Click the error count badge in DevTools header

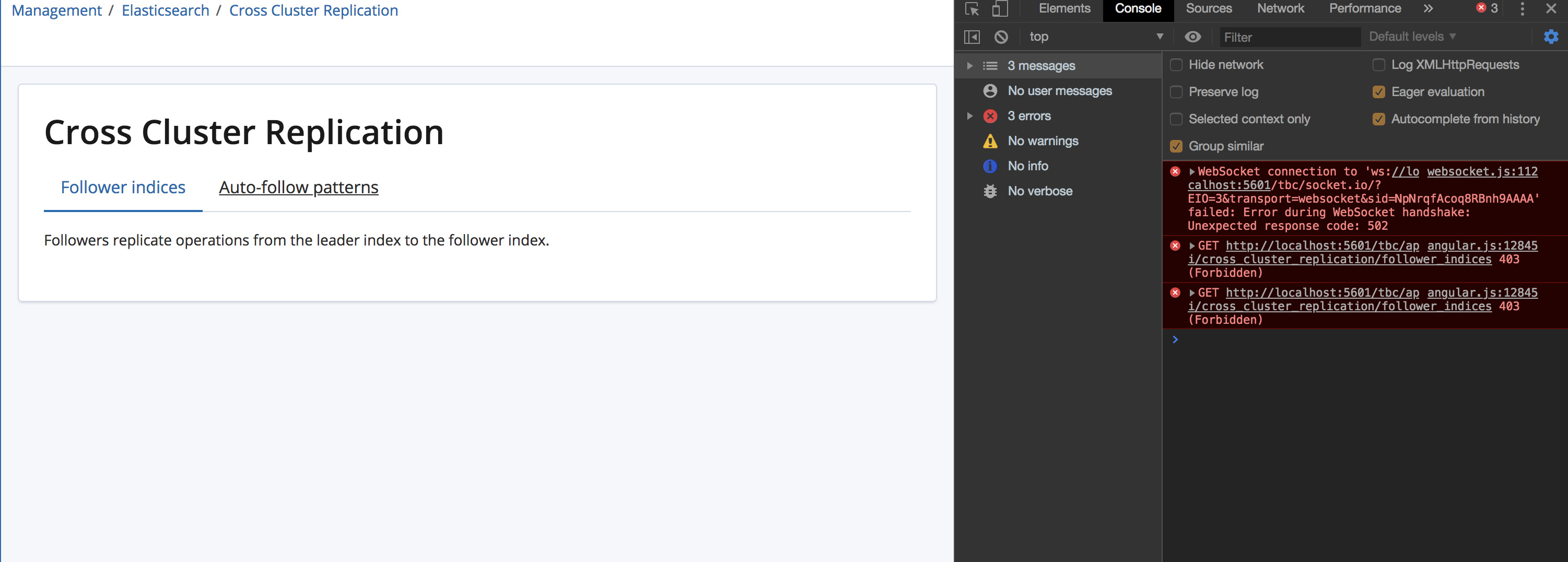(1487, 8)
